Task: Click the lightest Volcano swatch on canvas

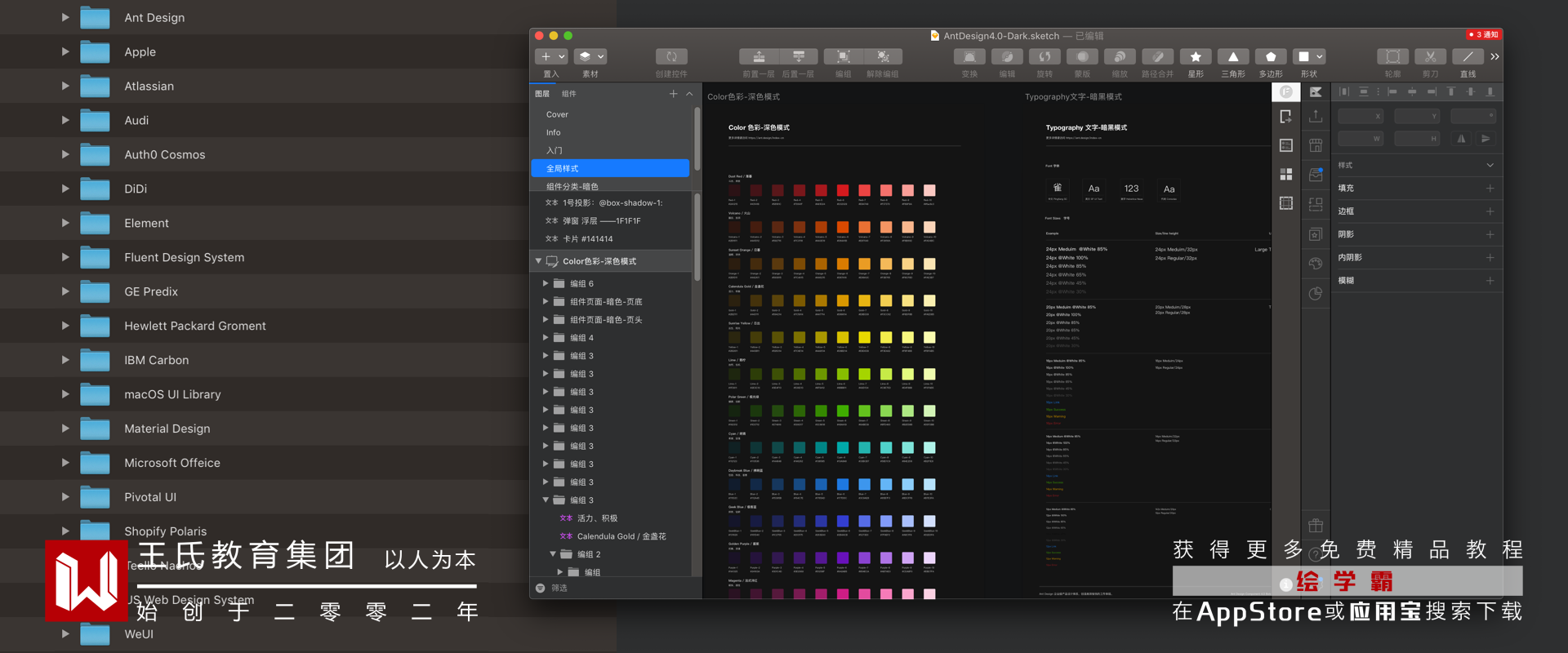Action: (929, 227)
